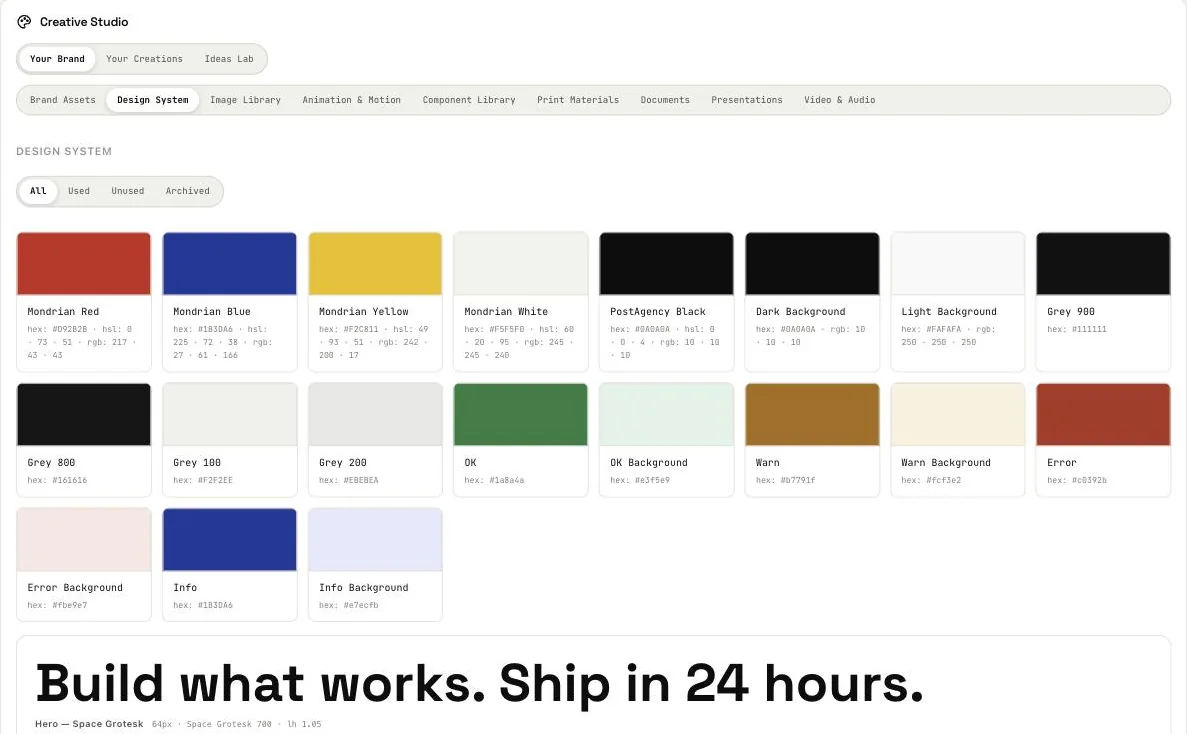Show Archived tokens
Screen dimensions: 1187x734
(x=188, y=191)
